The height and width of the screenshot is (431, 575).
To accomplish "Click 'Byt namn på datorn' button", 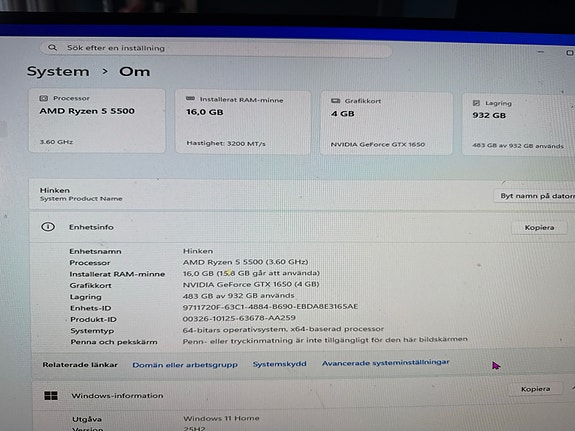I will pos(534,196).
